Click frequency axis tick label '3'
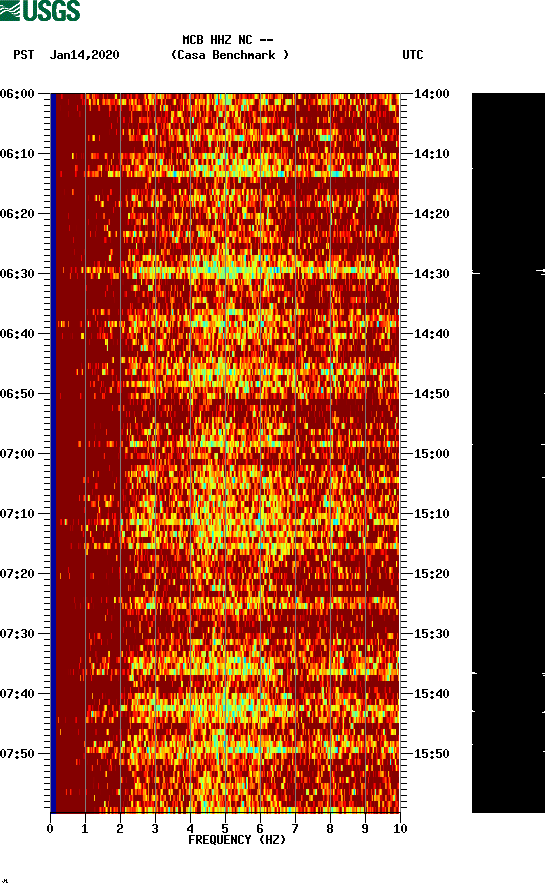552x892 pixels. (x=155, y=829)
